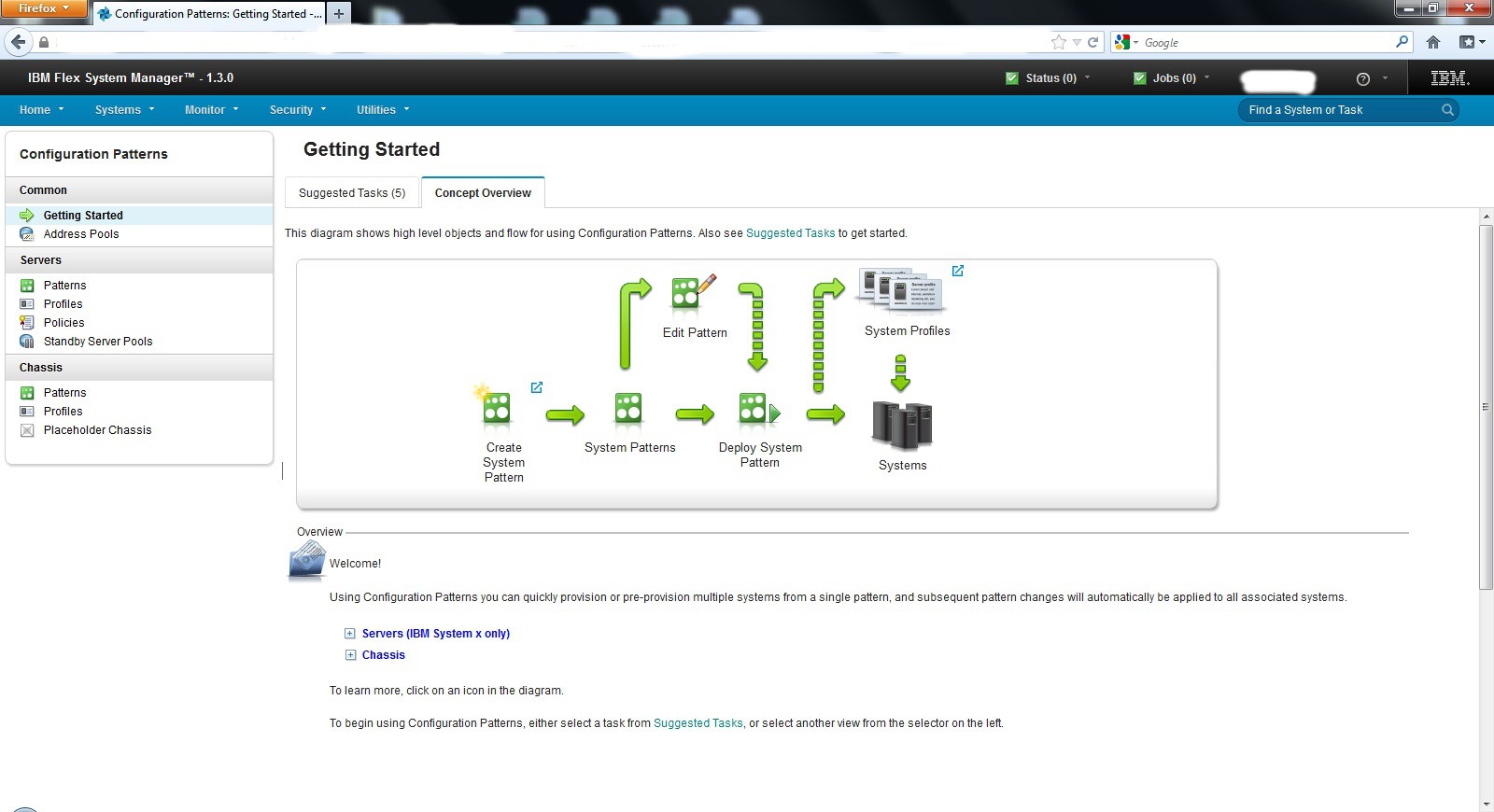Image resolution: width=1494 pixels, height=812 pixels.
Task: Reload the page with refresh icon
Action: pos(1092,42)
